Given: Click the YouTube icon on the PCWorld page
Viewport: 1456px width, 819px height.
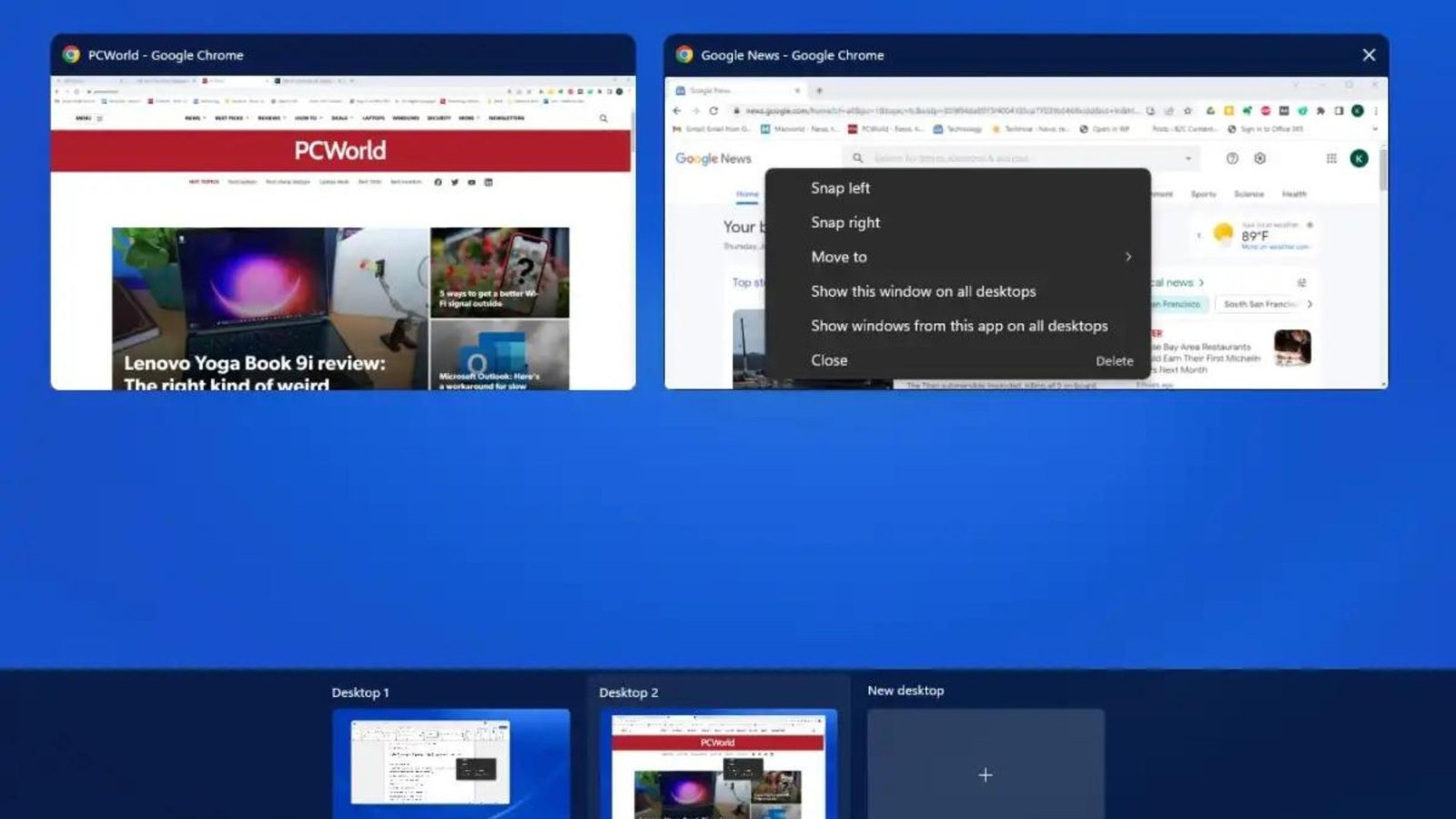Looking at the screenshot, I should (x=471, y=182).
